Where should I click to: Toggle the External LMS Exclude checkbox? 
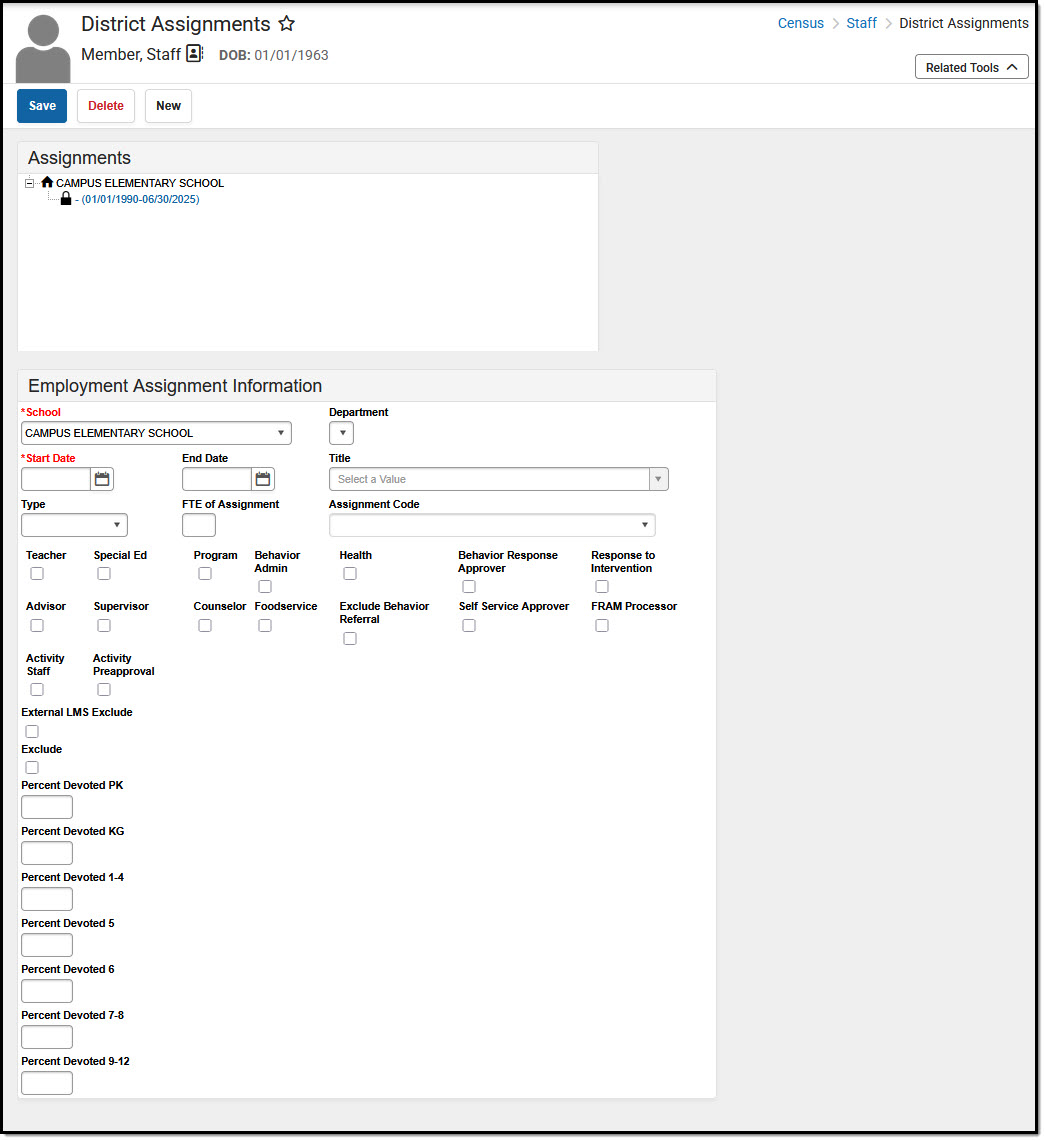point(31,731)
